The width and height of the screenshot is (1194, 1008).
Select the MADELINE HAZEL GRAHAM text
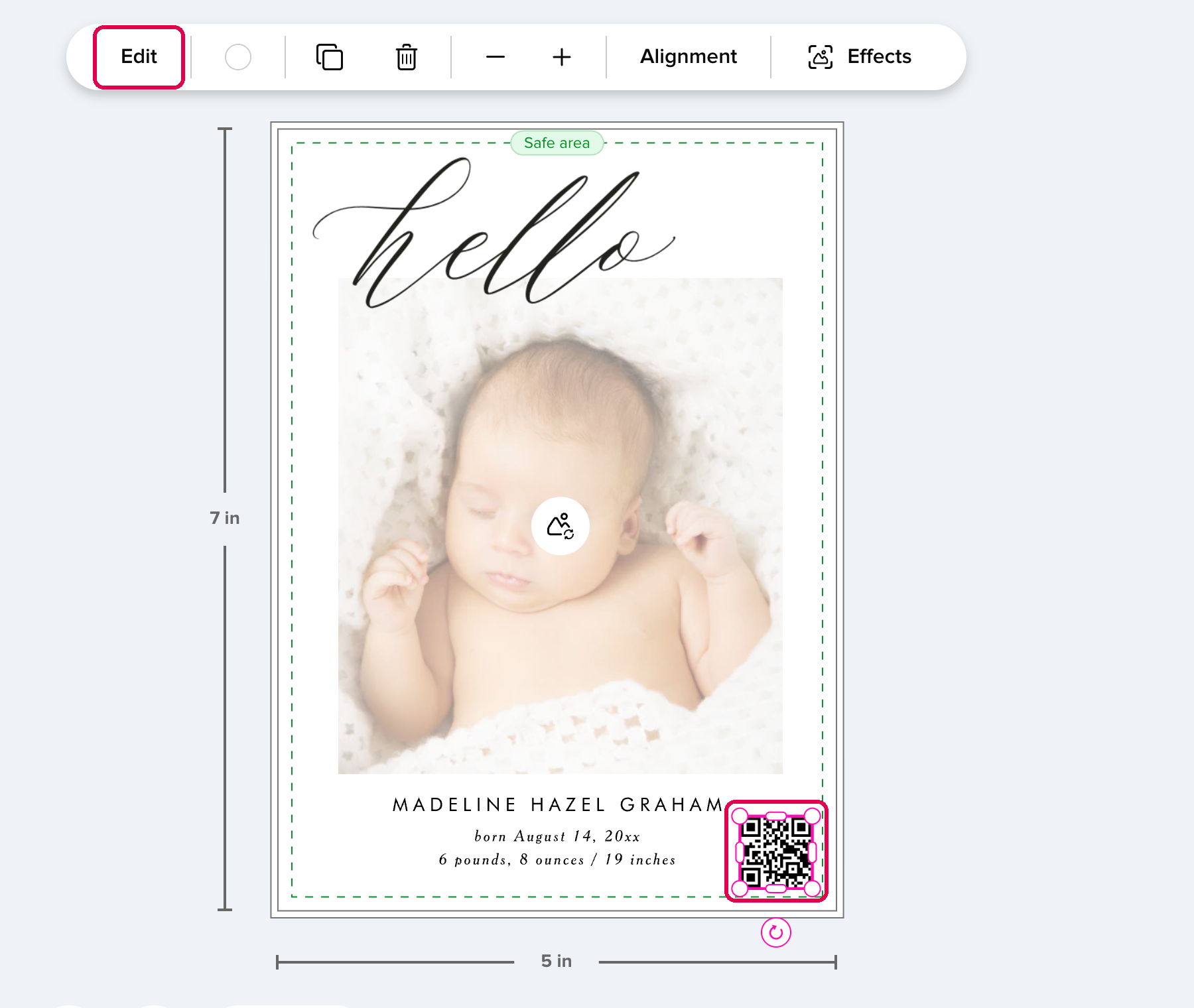[x=557, y=805]
